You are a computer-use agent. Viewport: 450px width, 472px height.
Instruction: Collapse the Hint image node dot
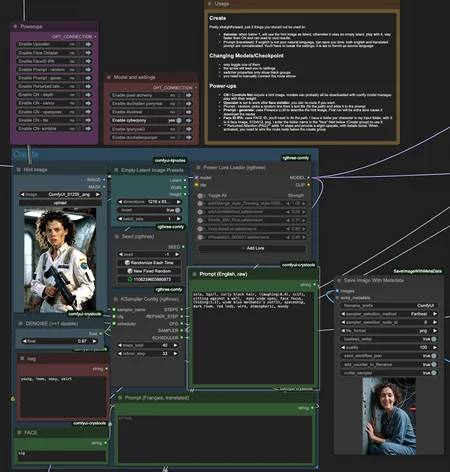click(18, 170)
